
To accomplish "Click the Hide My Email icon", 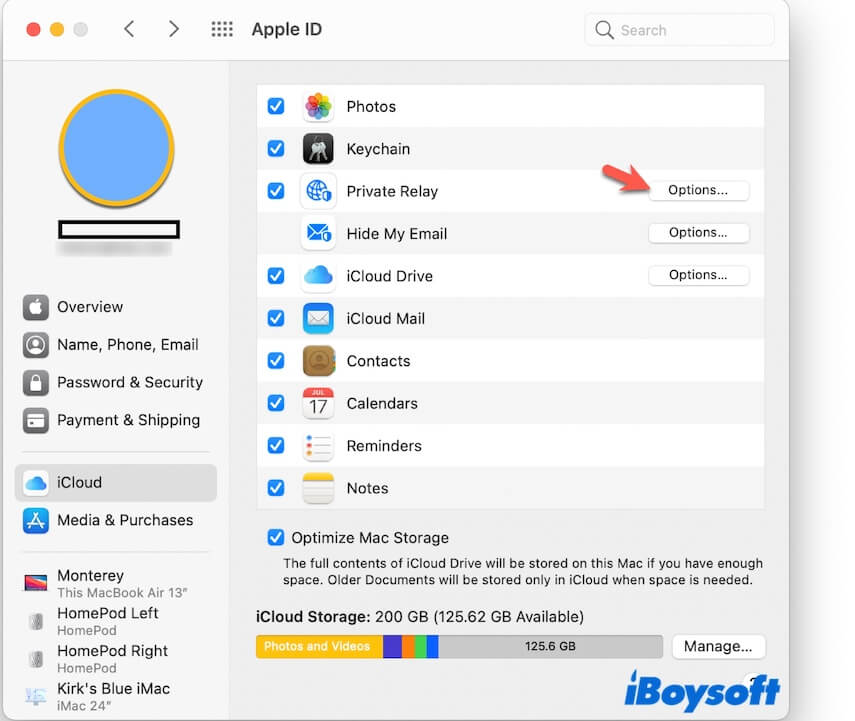I will pyautogui.click(x=318, y=233).
